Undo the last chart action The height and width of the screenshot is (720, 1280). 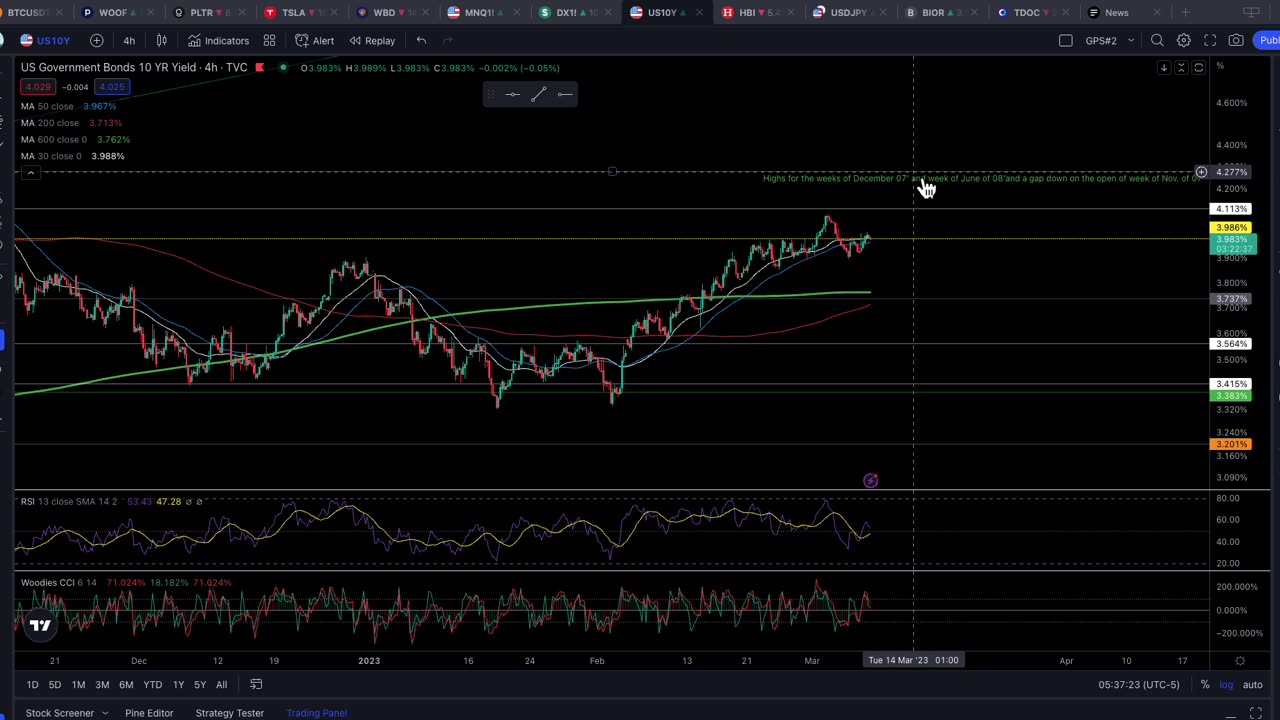point(421,40)
